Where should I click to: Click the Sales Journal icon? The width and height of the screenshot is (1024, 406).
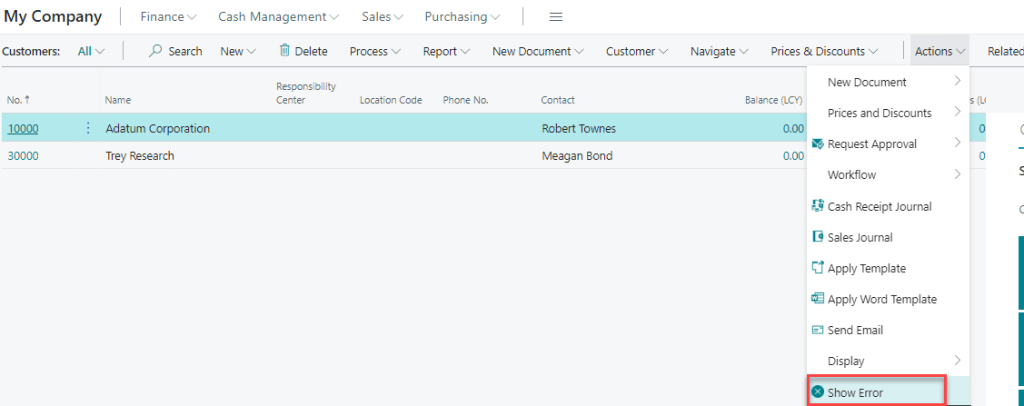tap(818, 238)
